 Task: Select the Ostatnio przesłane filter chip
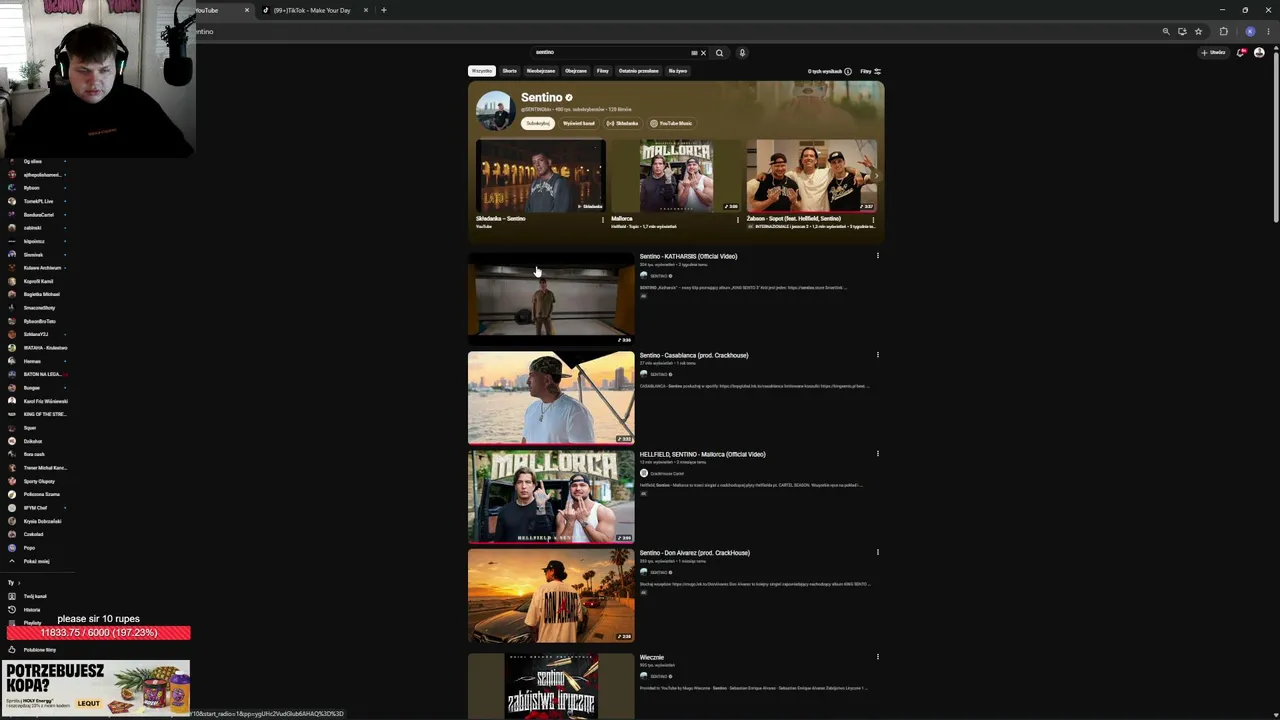point(639,71)
